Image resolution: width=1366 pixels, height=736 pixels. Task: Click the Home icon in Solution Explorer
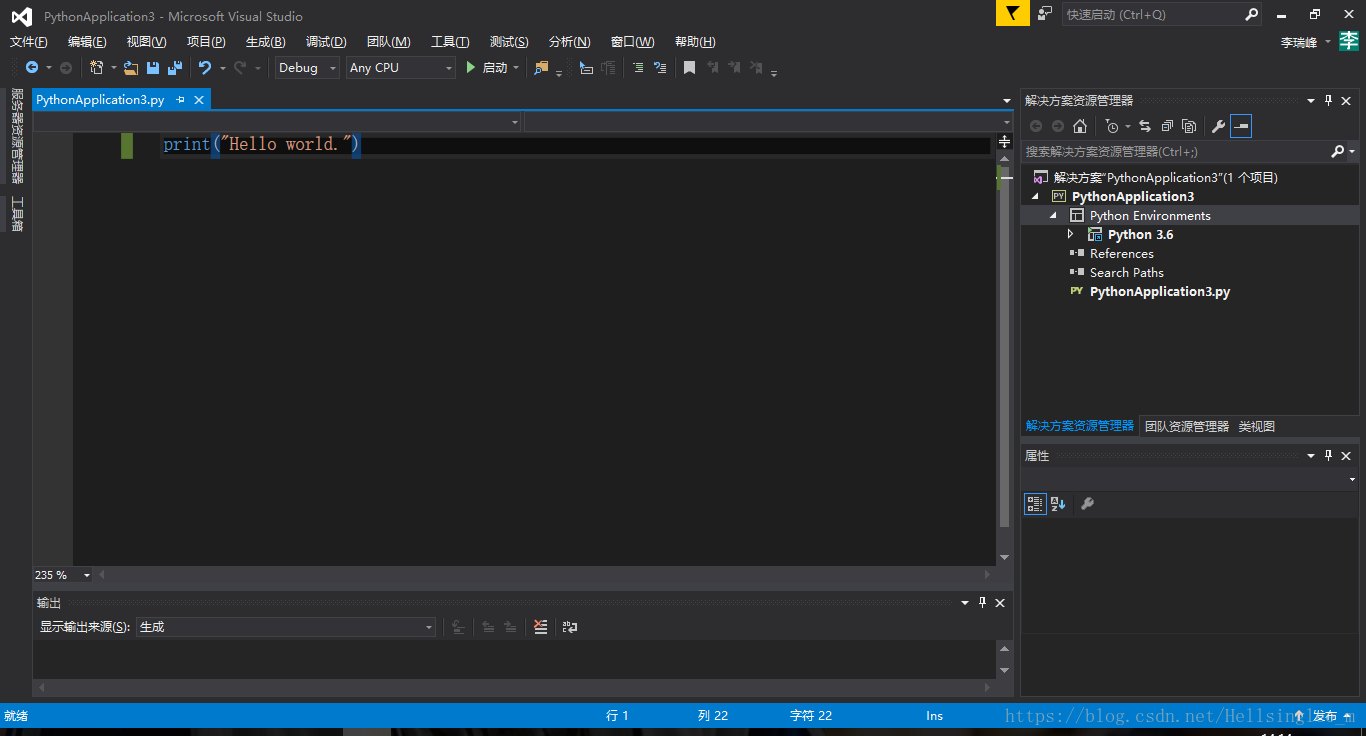click(x=1080, y=126)
